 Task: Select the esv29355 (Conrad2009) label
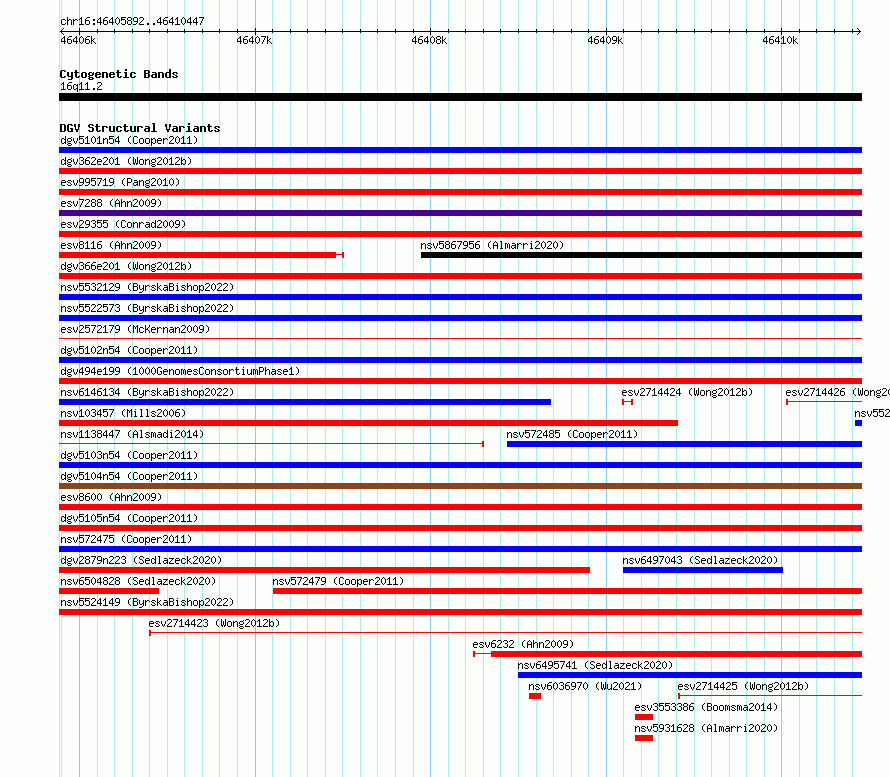(123, 224)
